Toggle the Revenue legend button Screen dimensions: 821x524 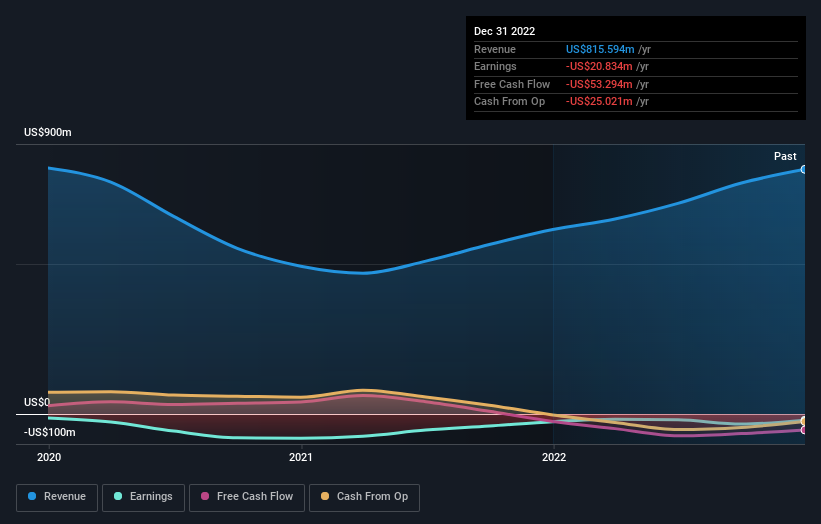[57, 497]
